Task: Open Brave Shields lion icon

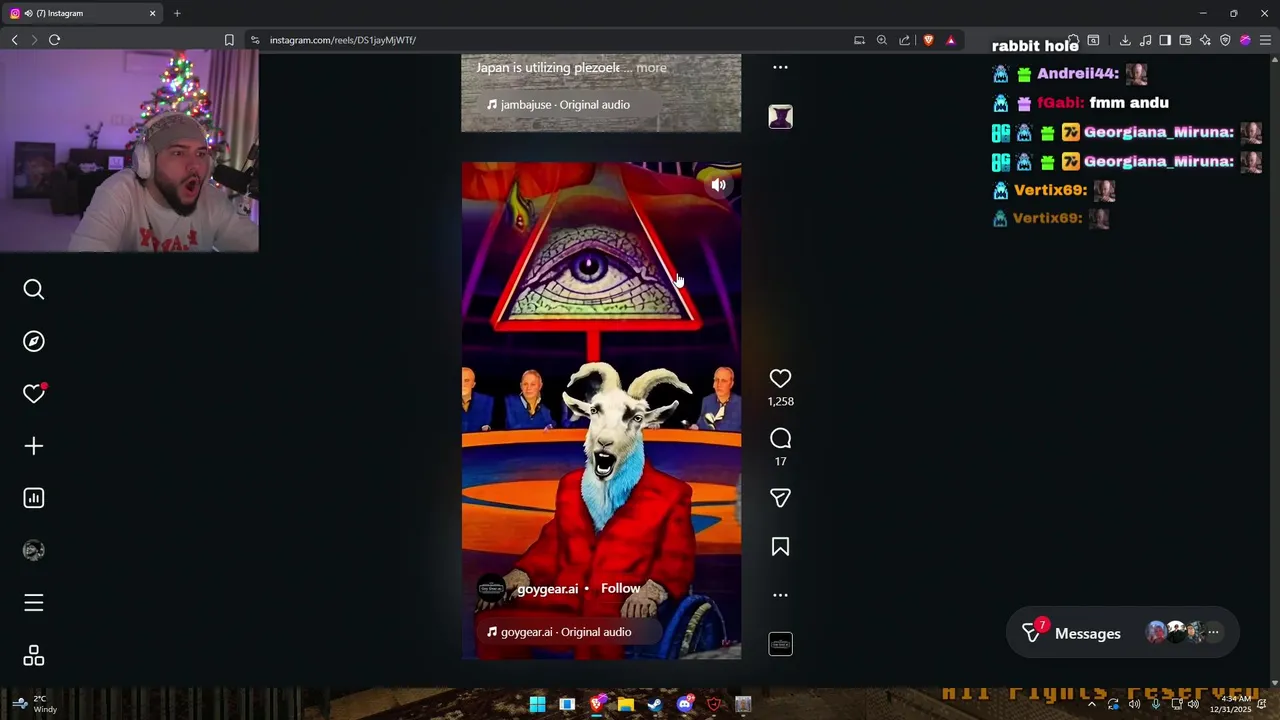Action: 928,40
